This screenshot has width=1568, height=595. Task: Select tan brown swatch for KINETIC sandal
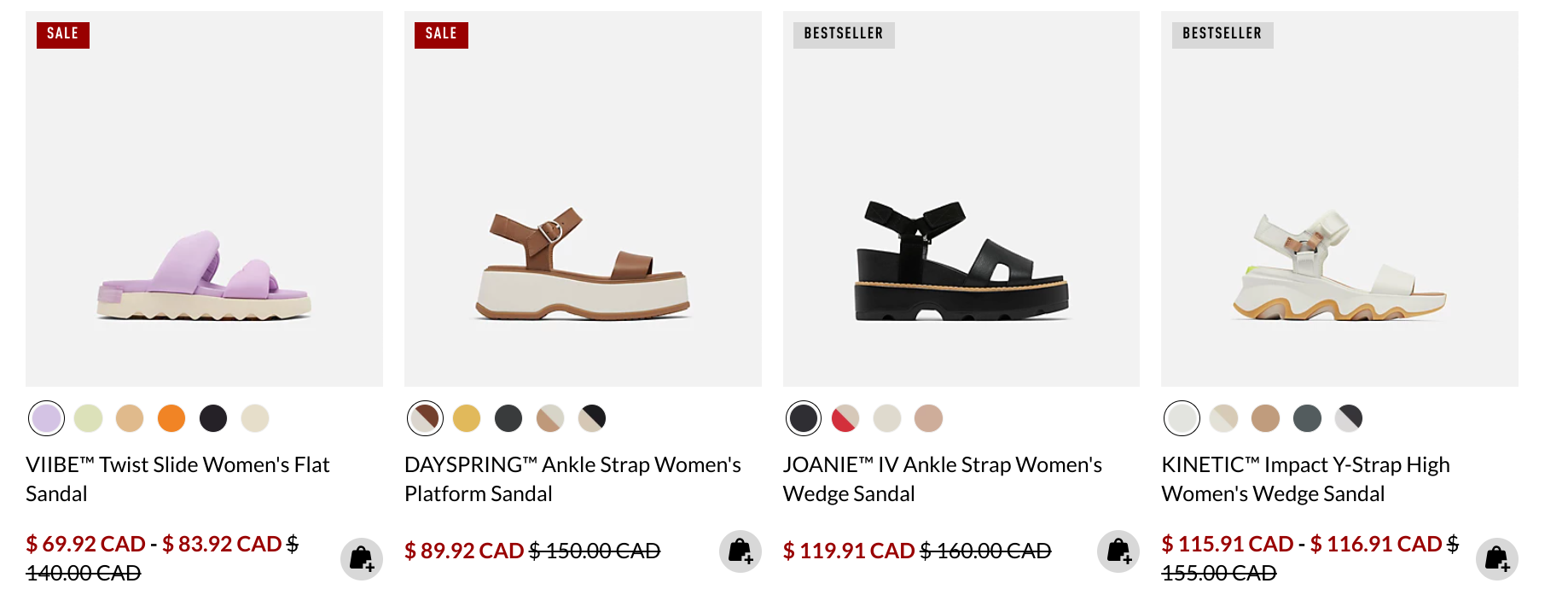1266,418
